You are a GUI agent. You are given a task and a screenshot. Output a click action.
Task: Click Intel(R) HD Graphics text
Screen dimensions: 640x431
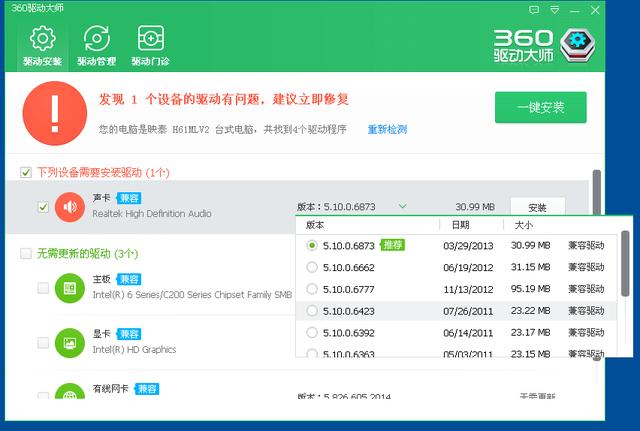point(134,349)
